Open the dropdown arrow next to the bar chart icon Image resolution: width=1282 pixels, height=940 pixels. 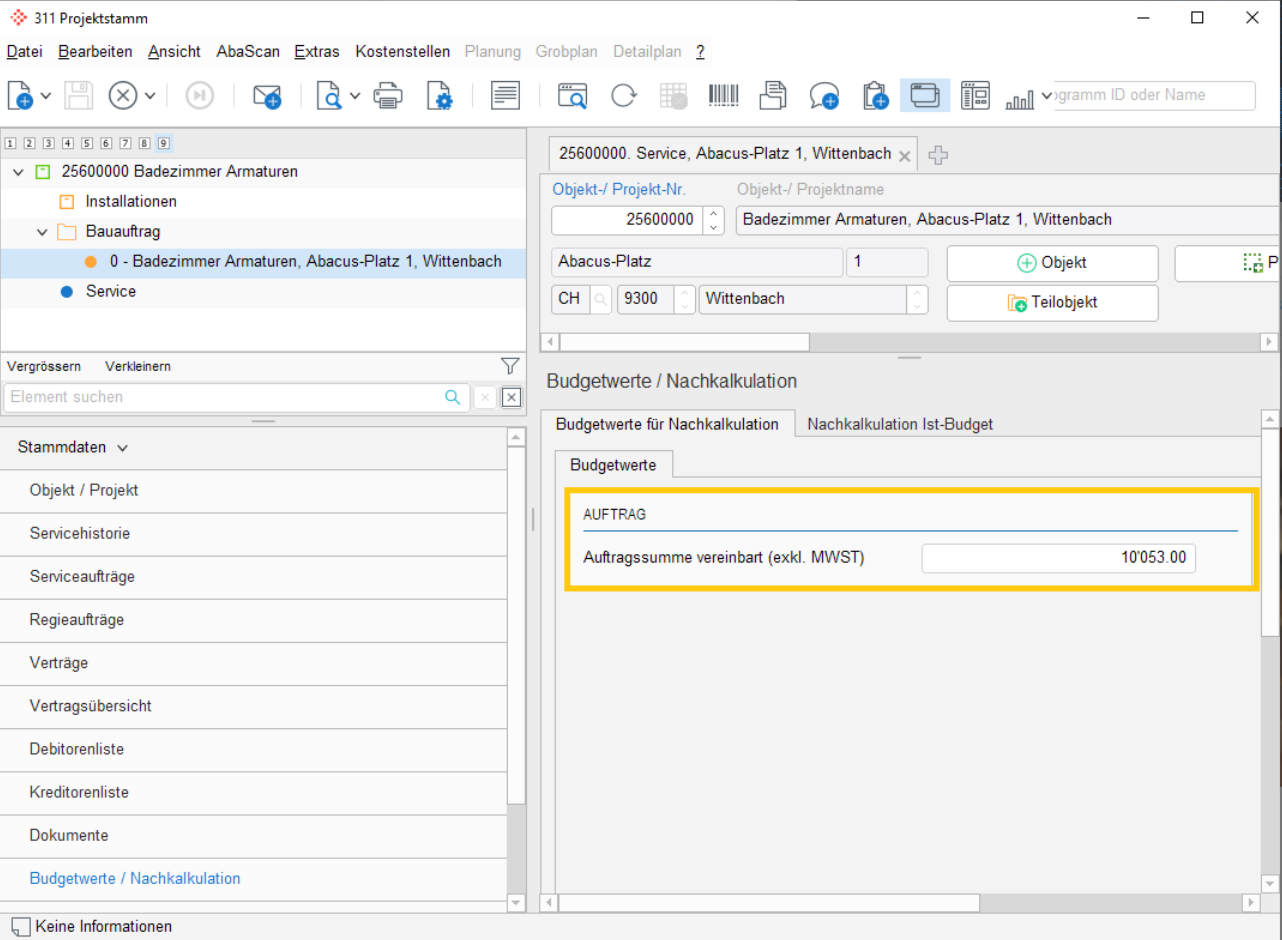1047,96
